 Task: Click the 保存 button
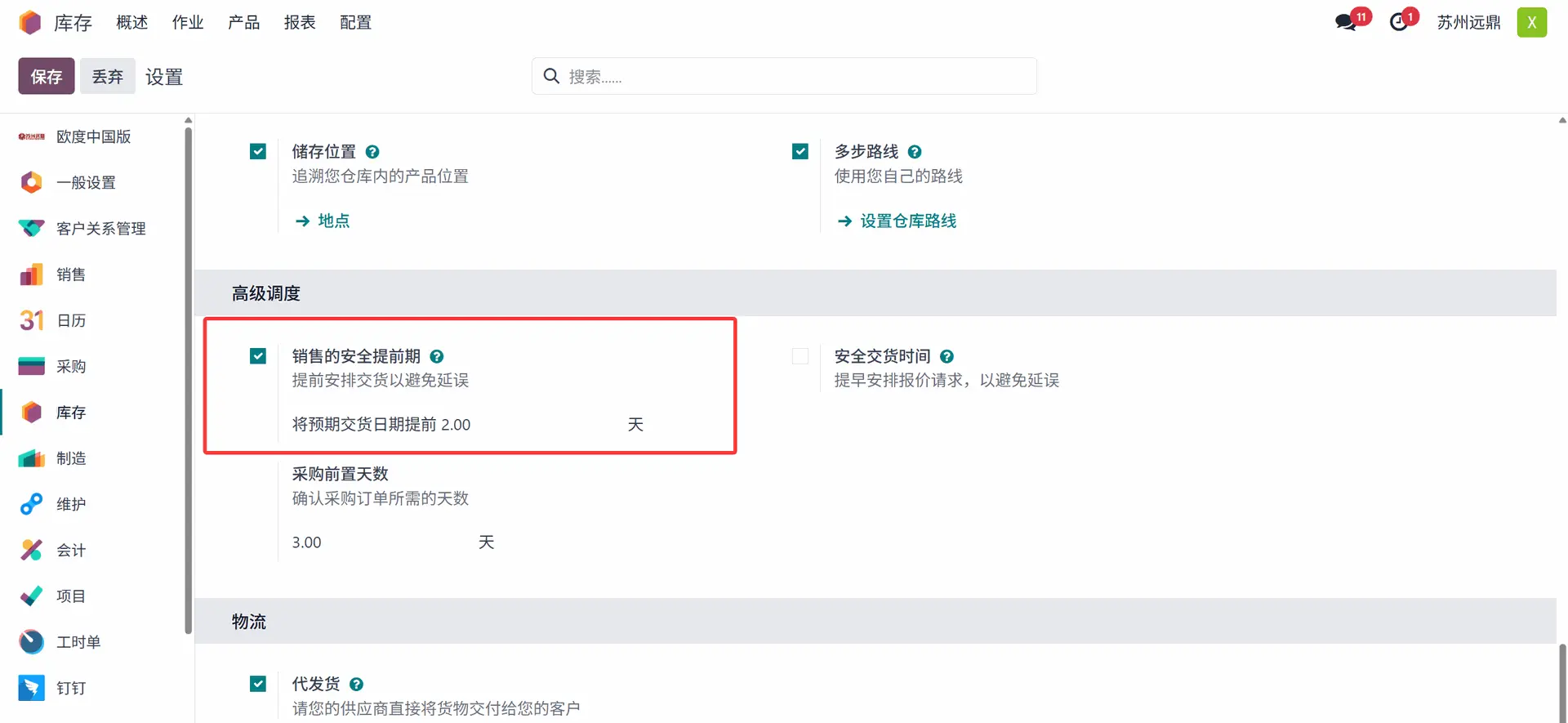47,76
